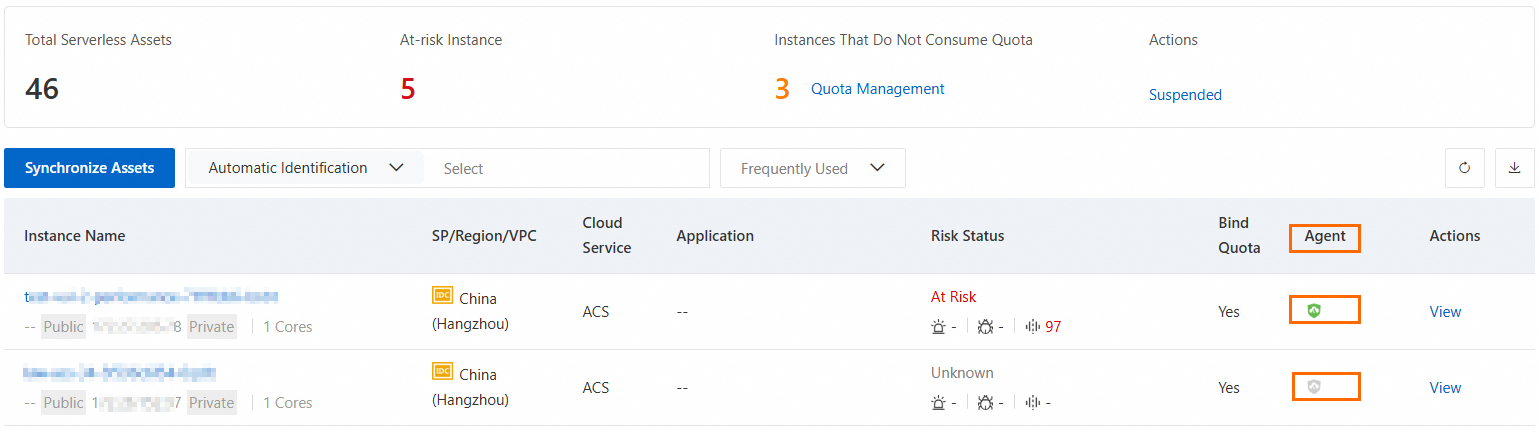Click bug vulnerability icon in At Risk row
The image size is (1539, 429).
tap(985, 327)
